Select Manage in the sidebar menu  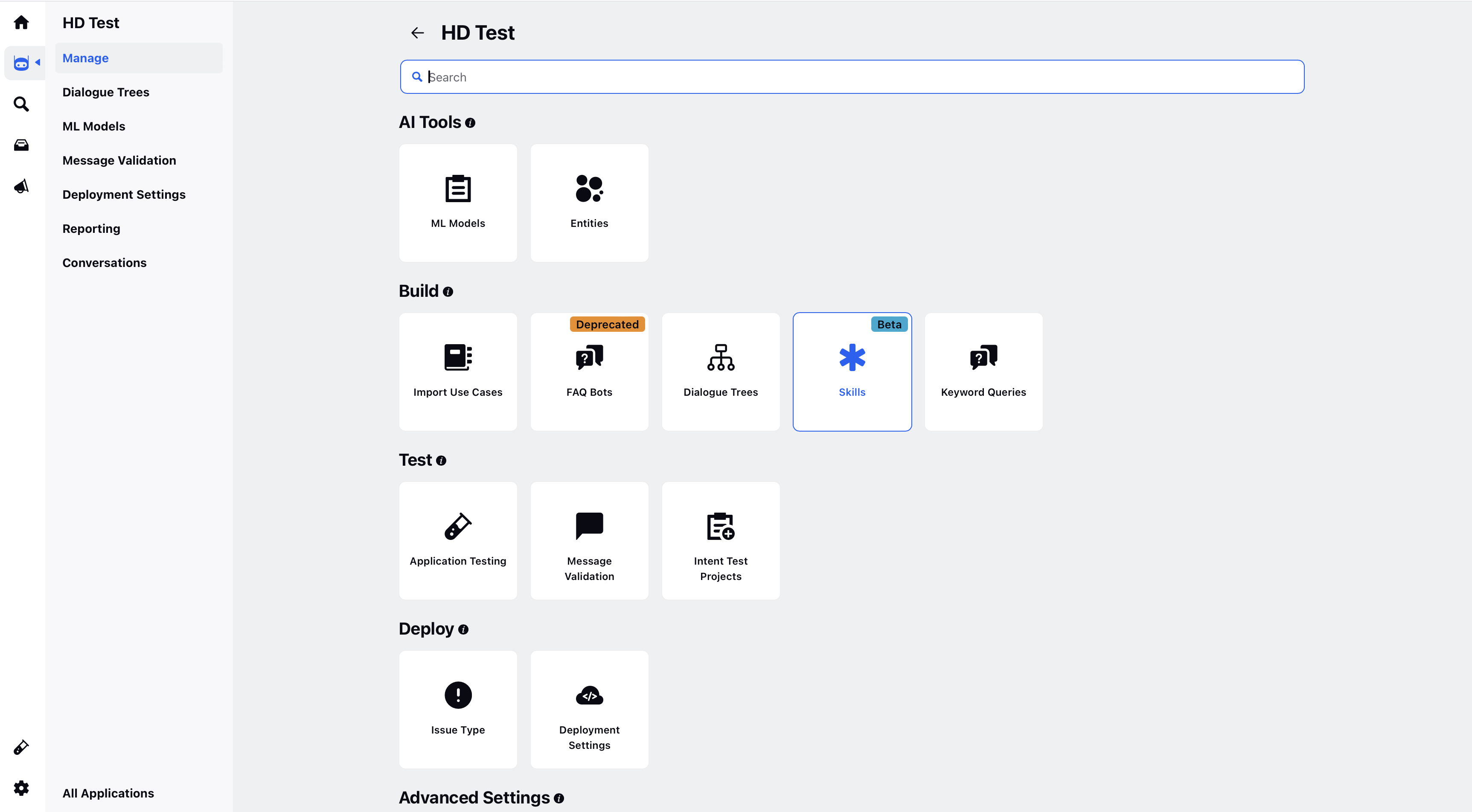[139, 58]
